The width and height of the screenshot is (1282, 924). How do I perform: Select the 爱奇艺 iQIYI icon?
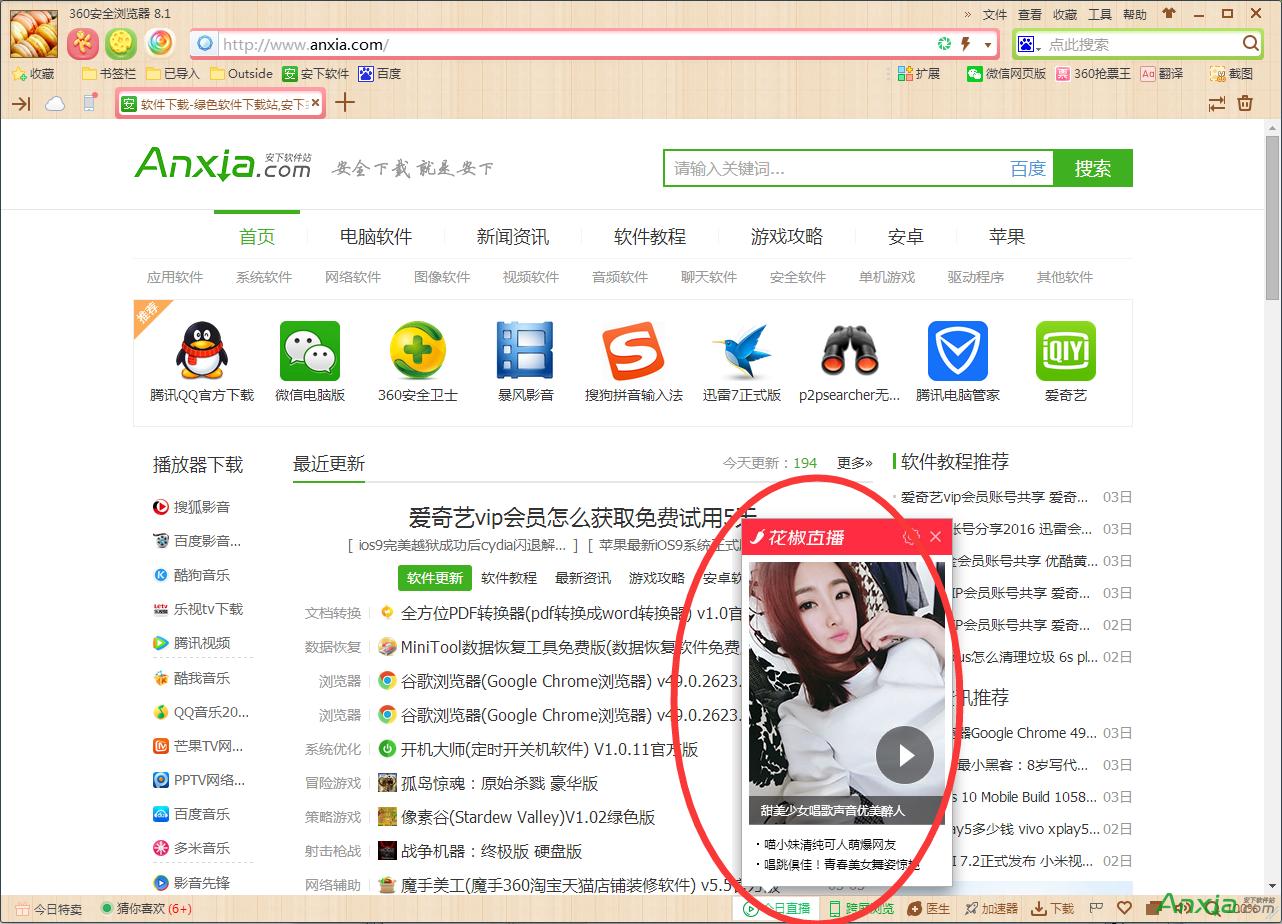click(1066, 350)
